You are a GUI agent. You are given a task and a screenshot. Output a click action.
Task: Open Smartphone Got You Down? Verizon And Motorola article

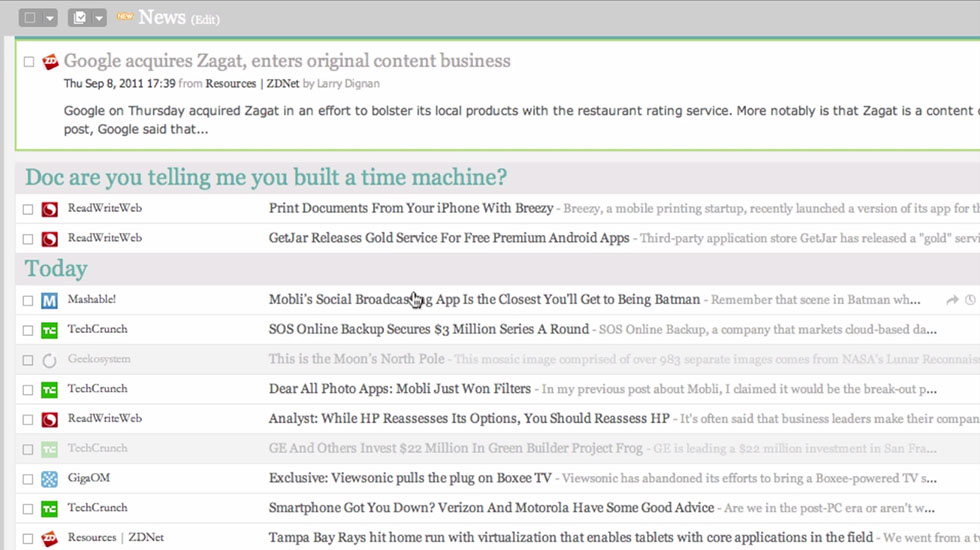[x=491, y=508]
